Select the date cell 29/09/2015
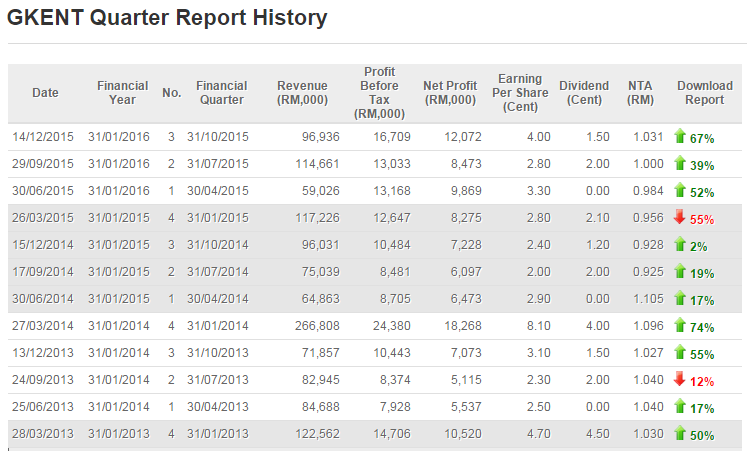Viewport: 747px width, 451px height. pos(43,164)
